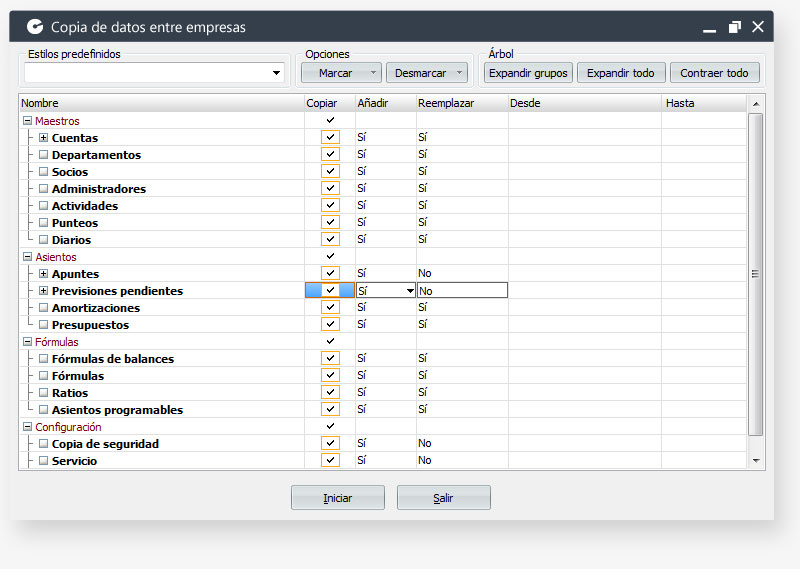The height and width of the screenshot is (569, 800).
Task: Click the small square icon beside Socios
Action: pyautogui.click(x=43, y=172)
